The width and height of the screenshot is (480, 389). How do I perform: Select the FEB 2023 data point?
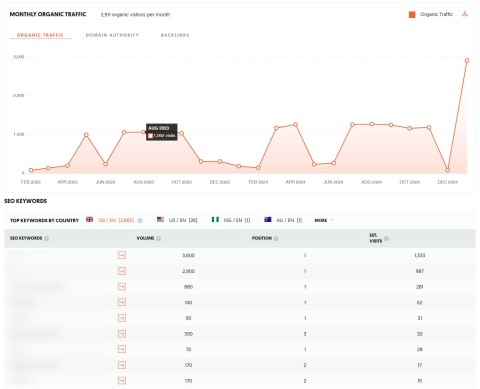pos(31,170)
